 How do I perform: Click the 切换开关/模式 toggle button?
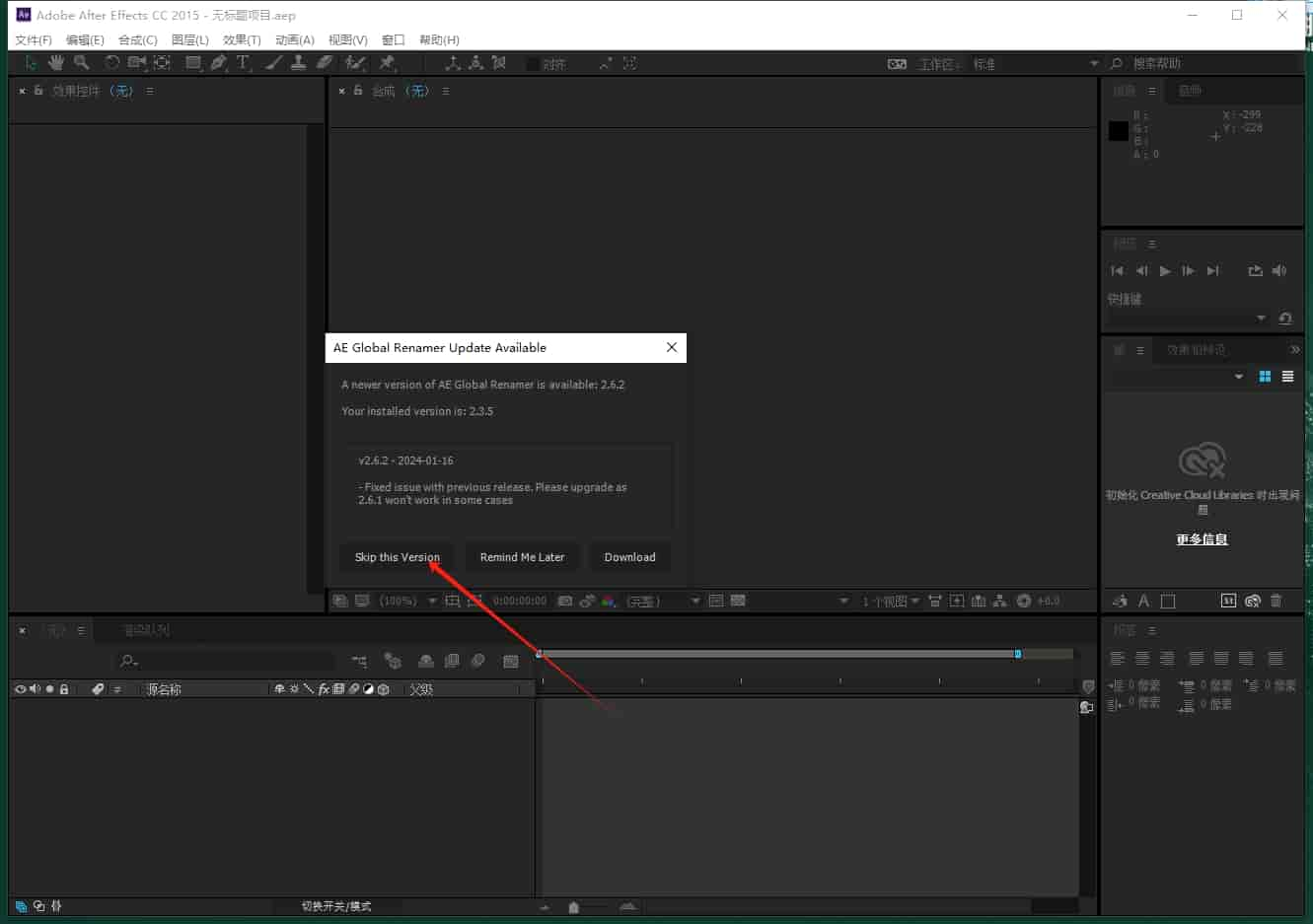pyautogui.click(x=336, y=906)
